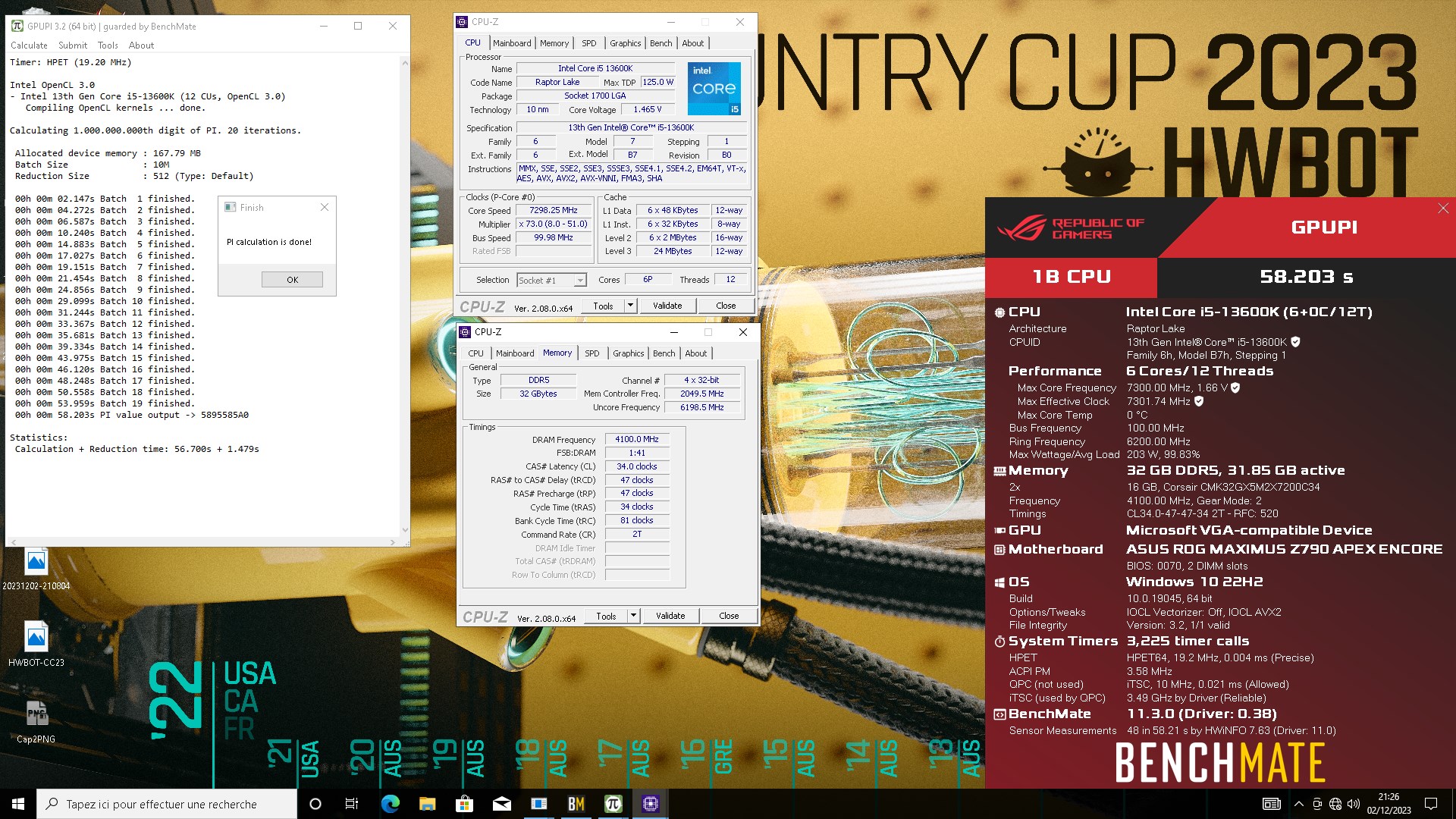
Task: Switch to Mainboard tab in top CPU-Z window
Action: pyautogui.click(x=512, y=43)
